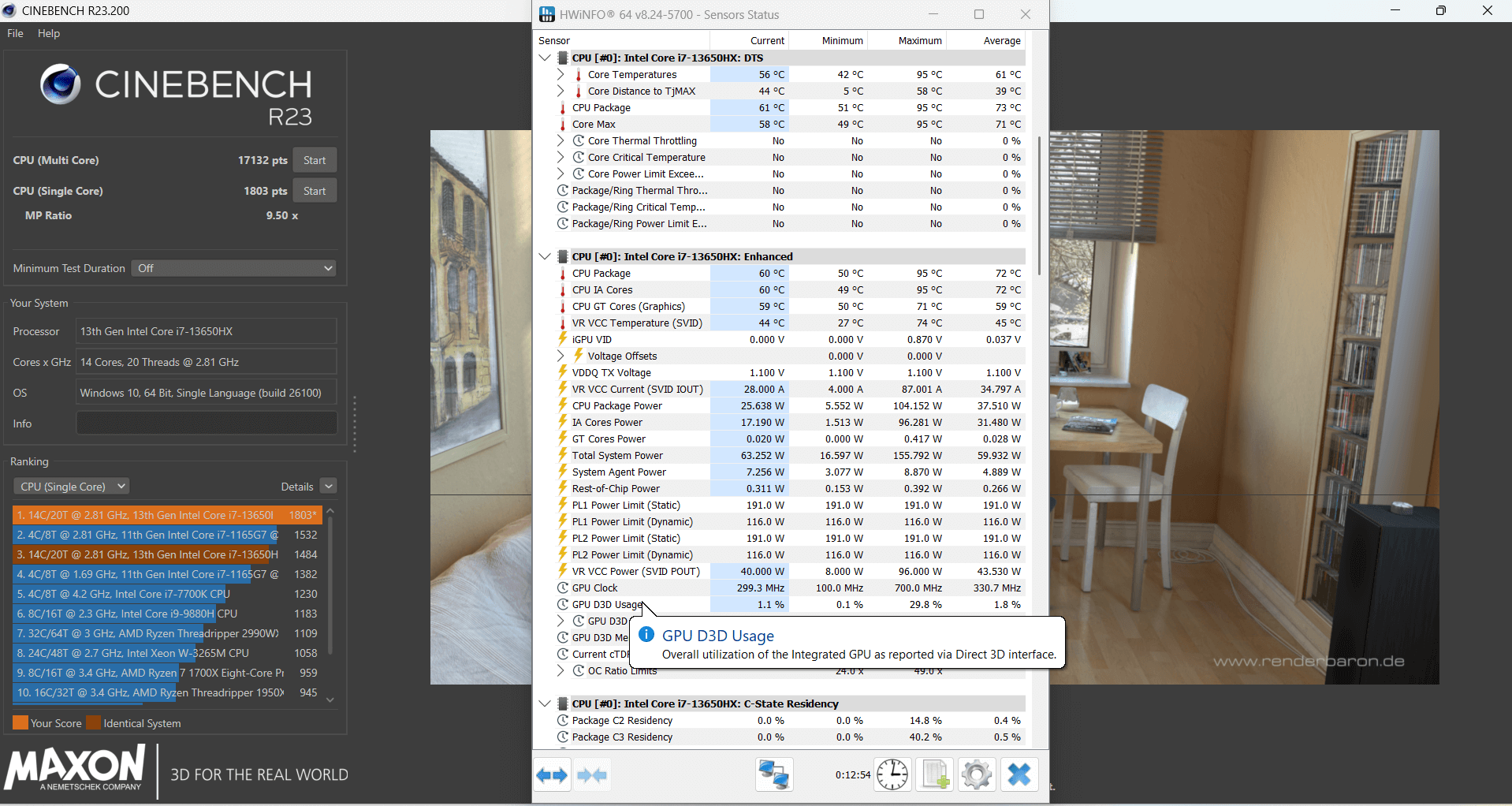Click the clock icon beside Package C2 Residency
Image resolution: width=1512 pixels, height=806 pixels.
pos(563,720)
